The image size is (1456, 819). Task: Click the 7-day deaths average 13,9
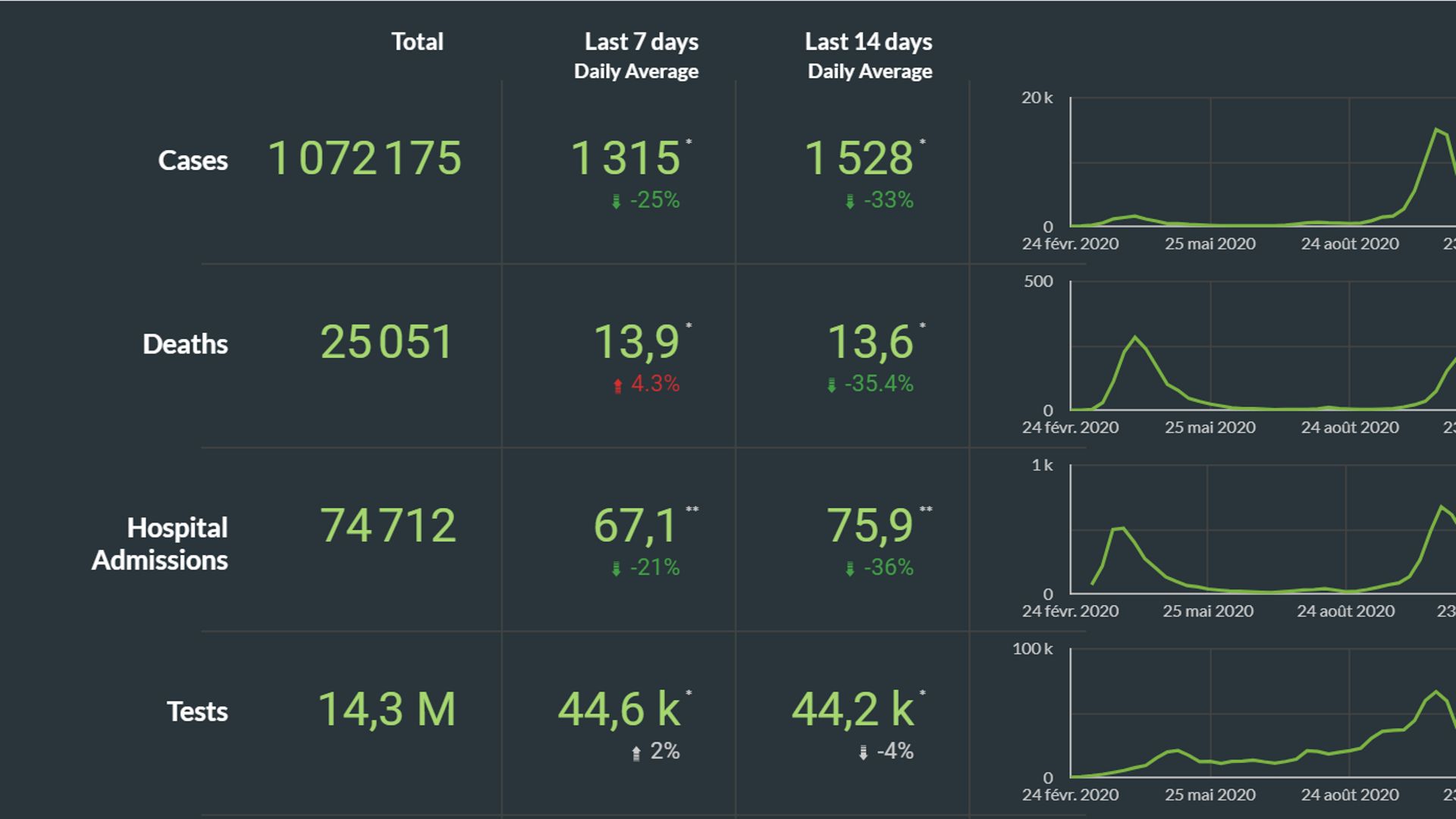636,343
